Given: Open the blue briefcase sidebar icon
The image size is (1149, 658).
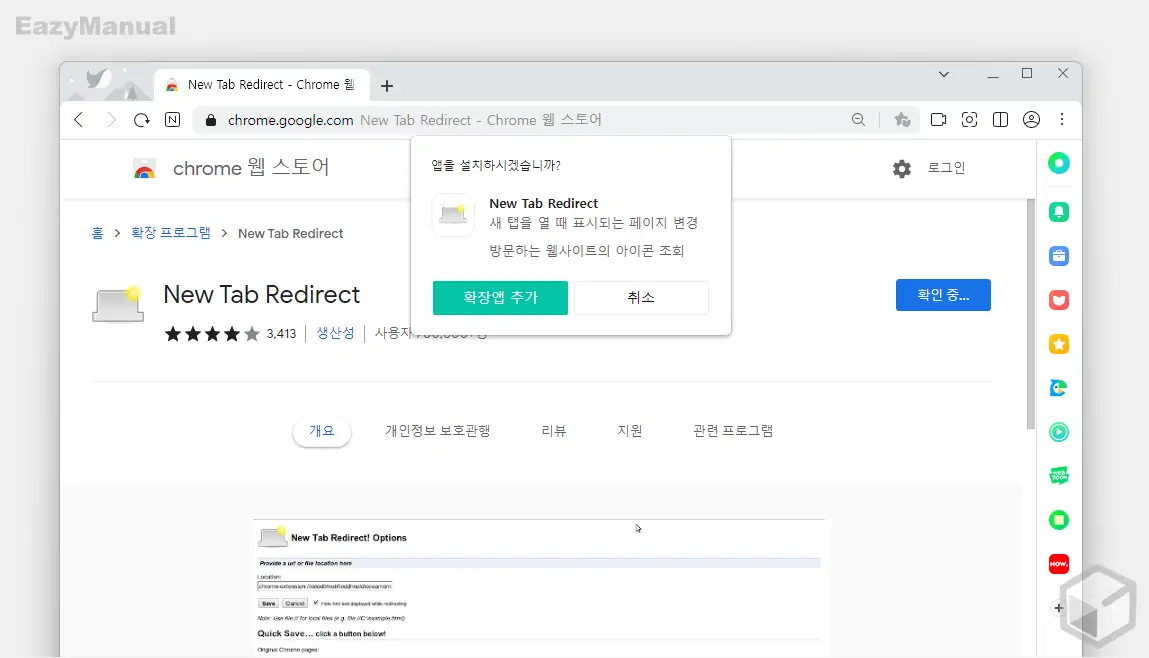Looking at the screenshot, I should tap(1058, 256).
